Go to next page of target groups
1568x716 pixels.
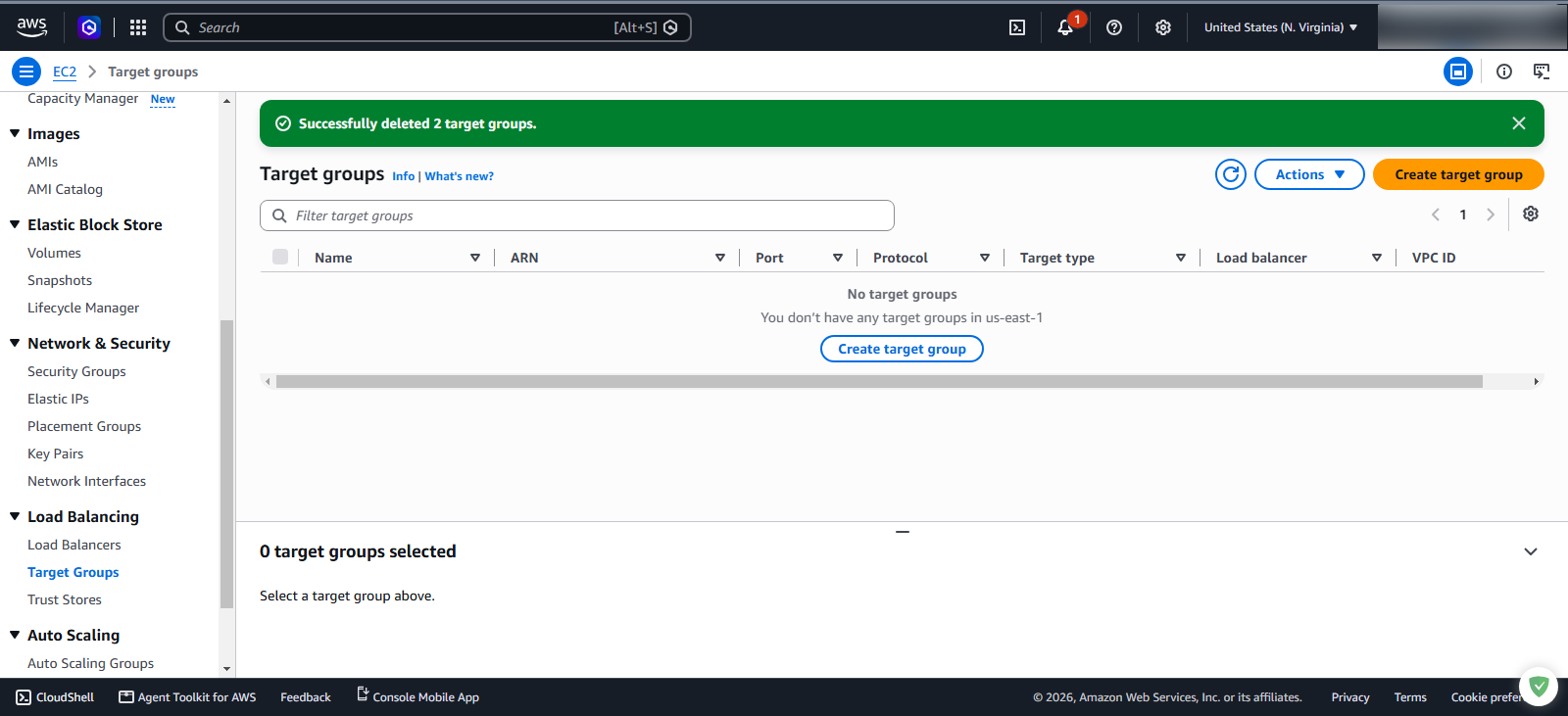pyautogui.click(x=1491, y=215)
